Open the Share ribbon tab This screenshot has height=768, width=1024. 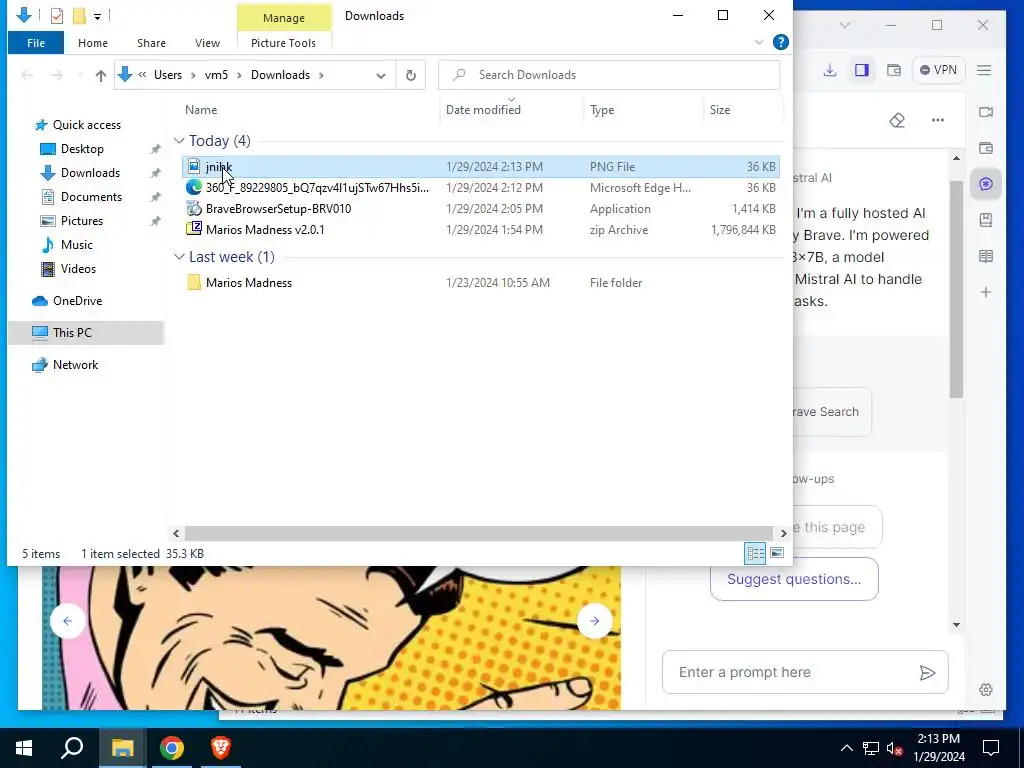[151, 43]
